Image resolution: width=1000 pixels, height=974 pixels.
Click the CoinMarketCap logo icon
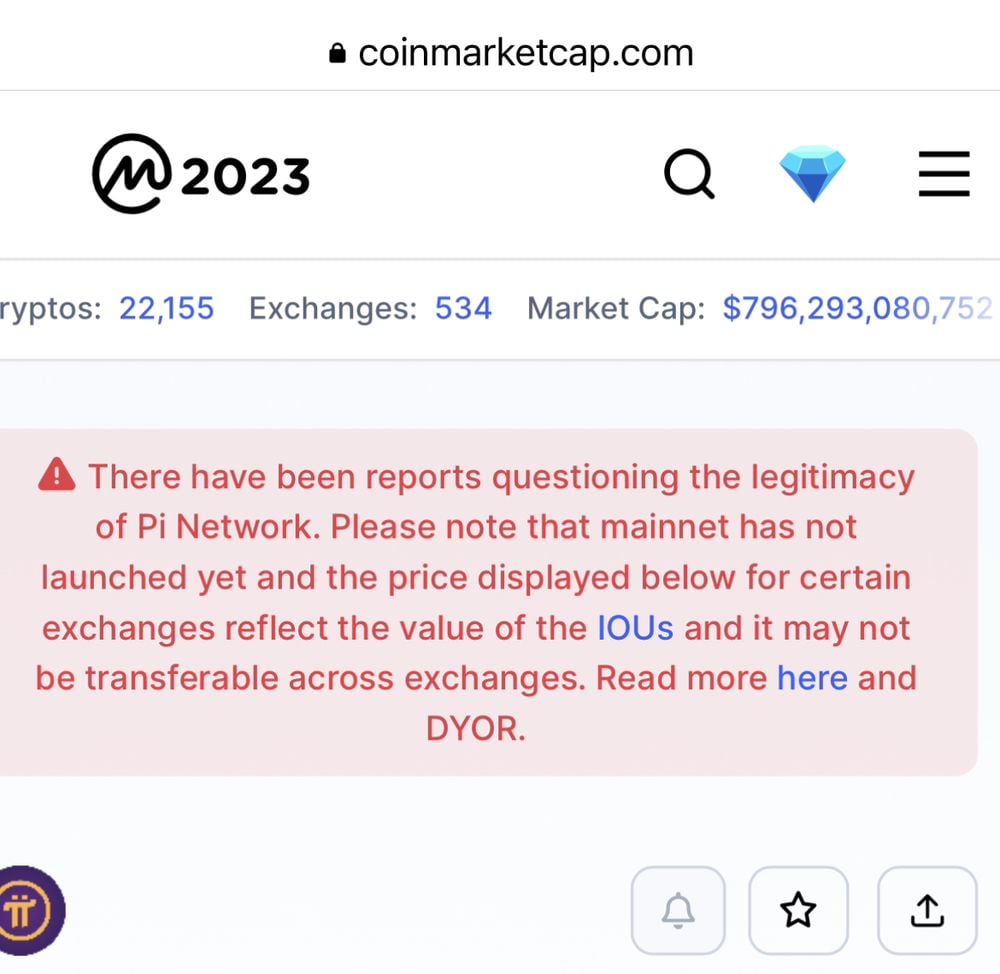click(132, 175)
